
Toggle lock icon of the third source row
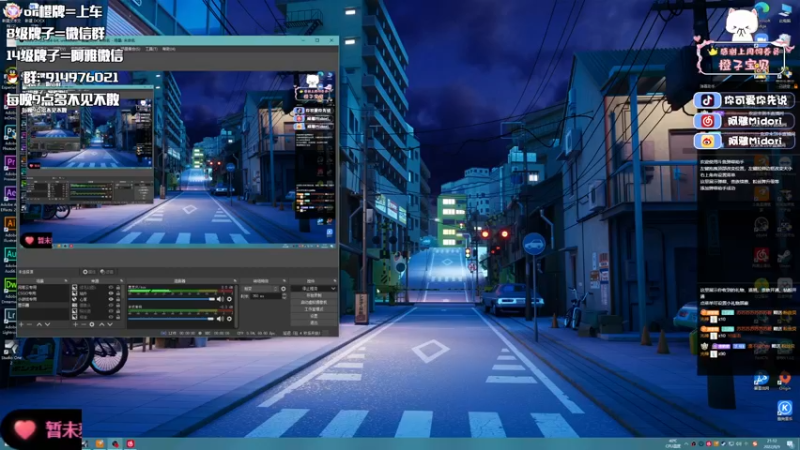(118, 299)
